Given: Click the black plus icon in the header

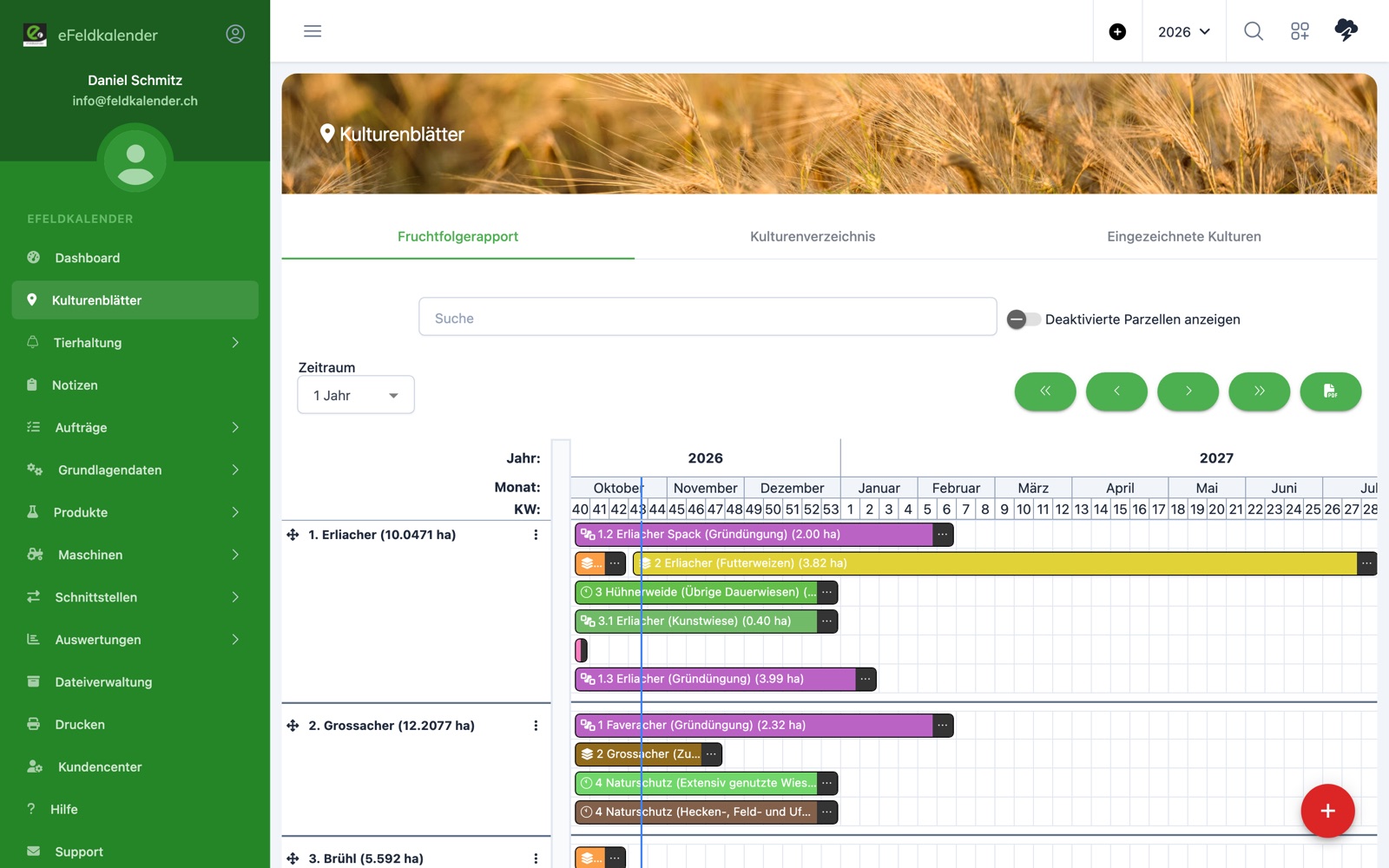Looking at the screenshot, I should pyautogui.click(x=1117, y=32).
